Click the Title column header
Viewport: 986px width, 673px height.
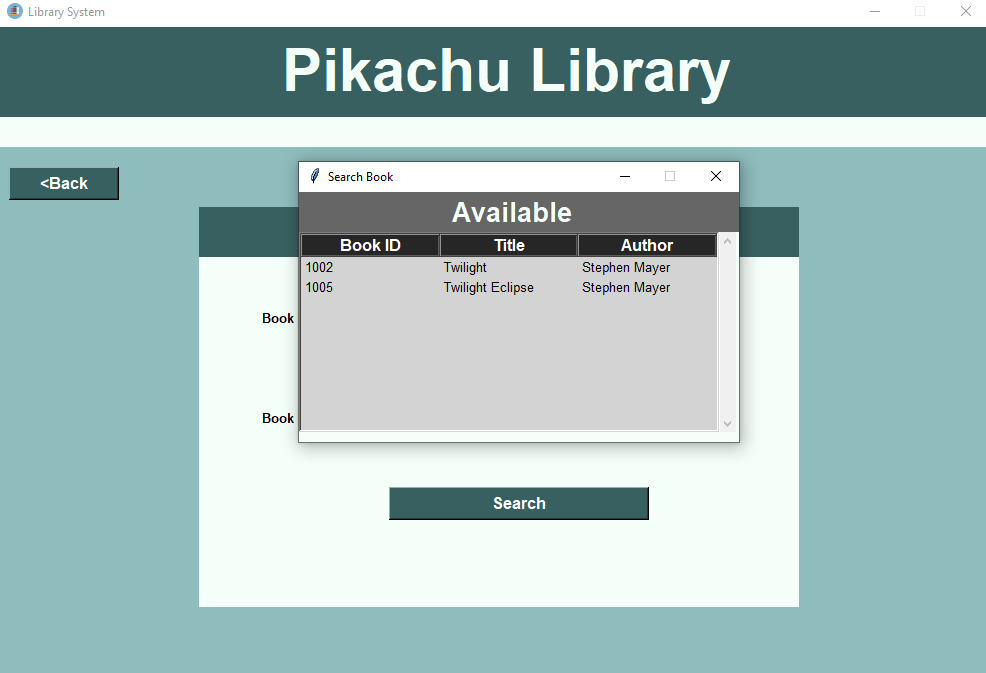pos(508,244)
